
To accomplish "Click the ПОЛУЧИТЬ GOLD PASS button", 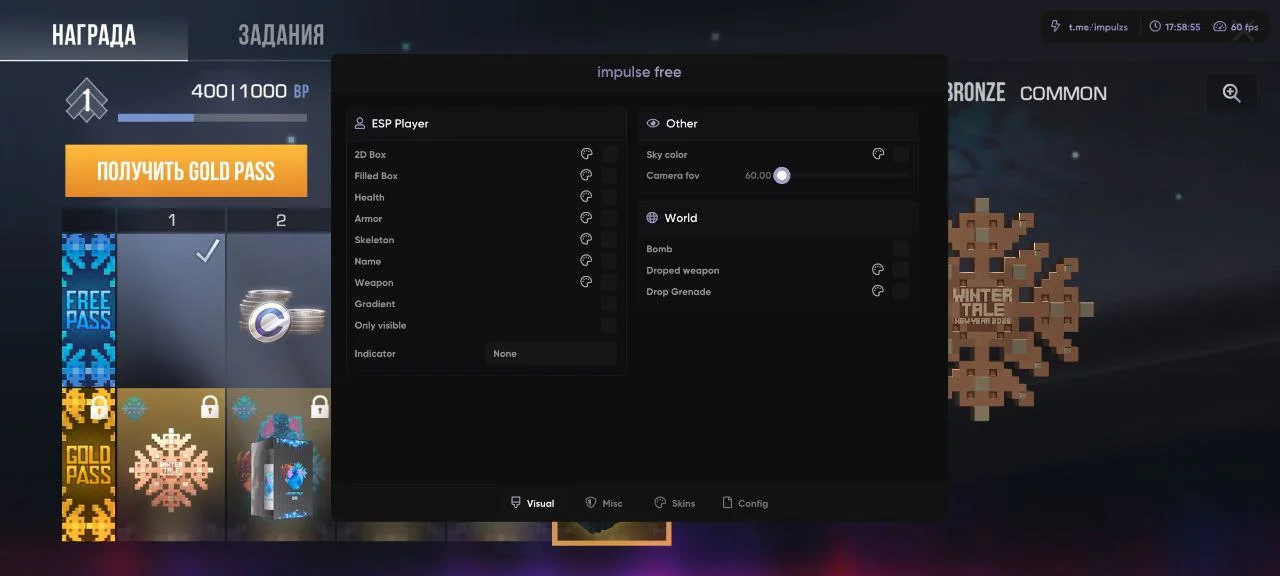I will point(186,171).
